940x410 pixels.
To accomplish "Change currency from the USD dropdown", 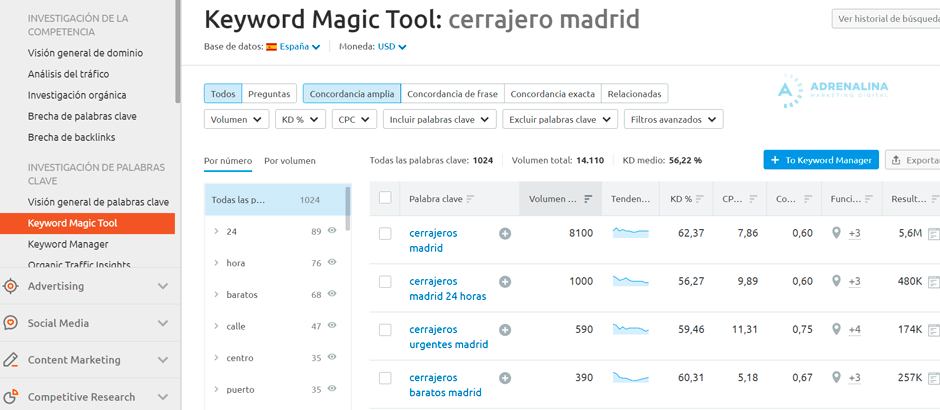I will [x=392, y=47].
